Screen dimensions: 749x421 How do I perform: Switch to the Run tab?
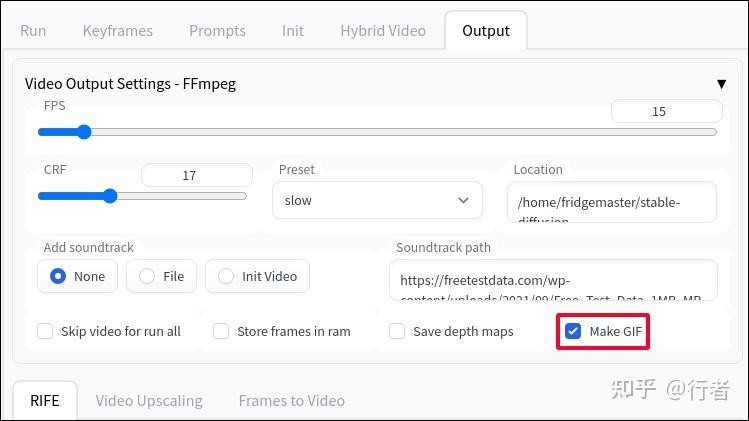click(33, 31)
